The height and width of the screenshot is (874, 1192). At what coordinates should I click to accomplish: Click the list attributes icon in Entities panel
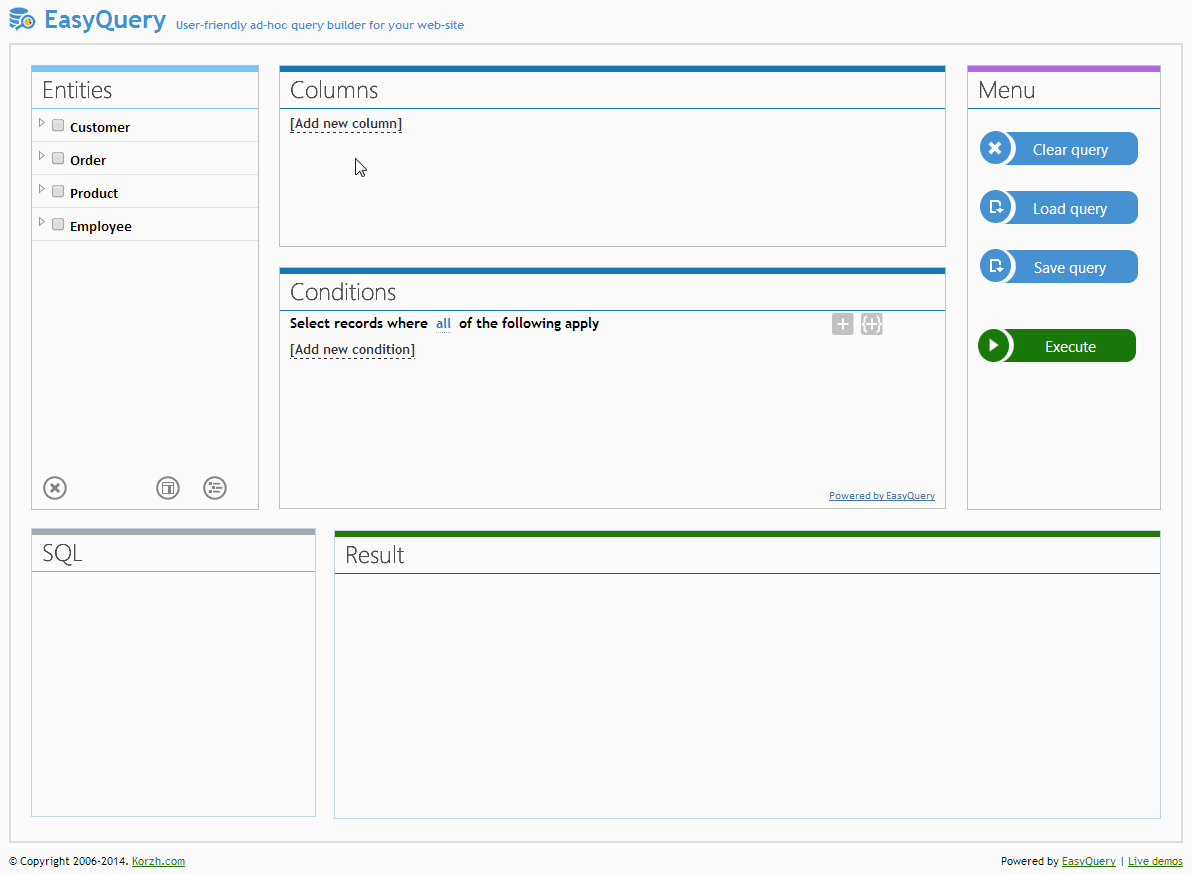214,488
